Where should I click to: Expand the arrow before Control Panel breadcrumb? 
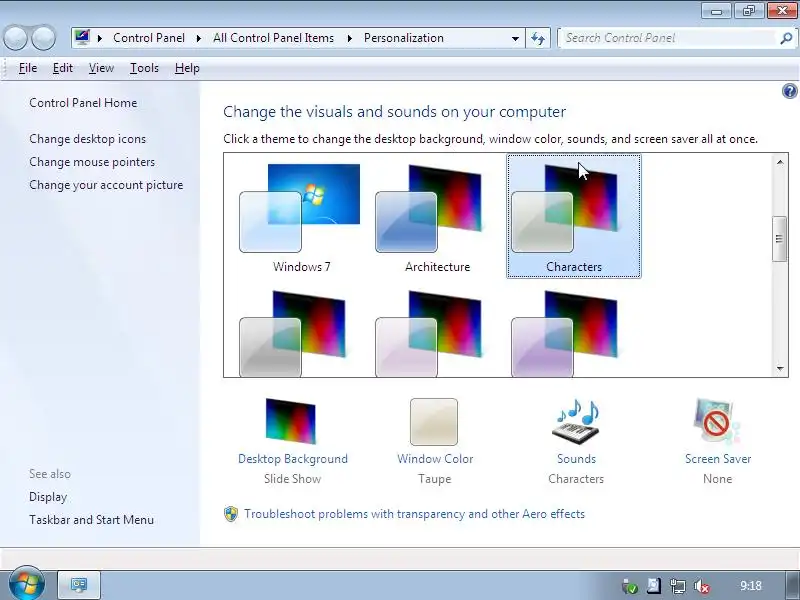tap(100, 38)
